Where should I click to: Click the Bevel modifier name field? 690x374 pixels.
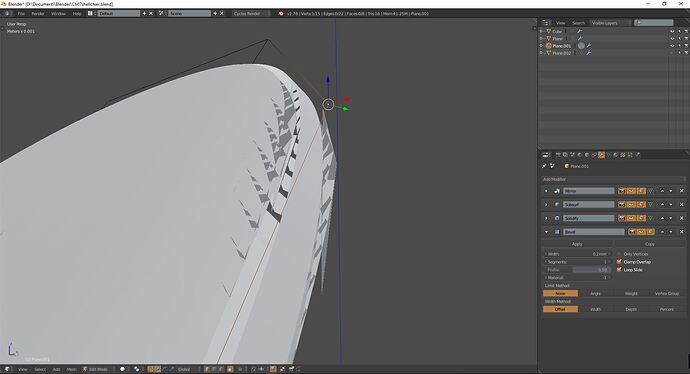[x=594, y=232]
